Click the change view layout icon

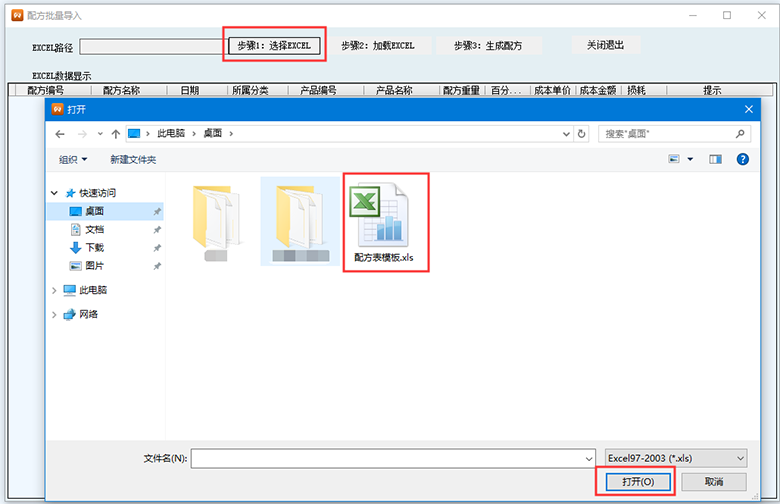(x=675, y=159)
